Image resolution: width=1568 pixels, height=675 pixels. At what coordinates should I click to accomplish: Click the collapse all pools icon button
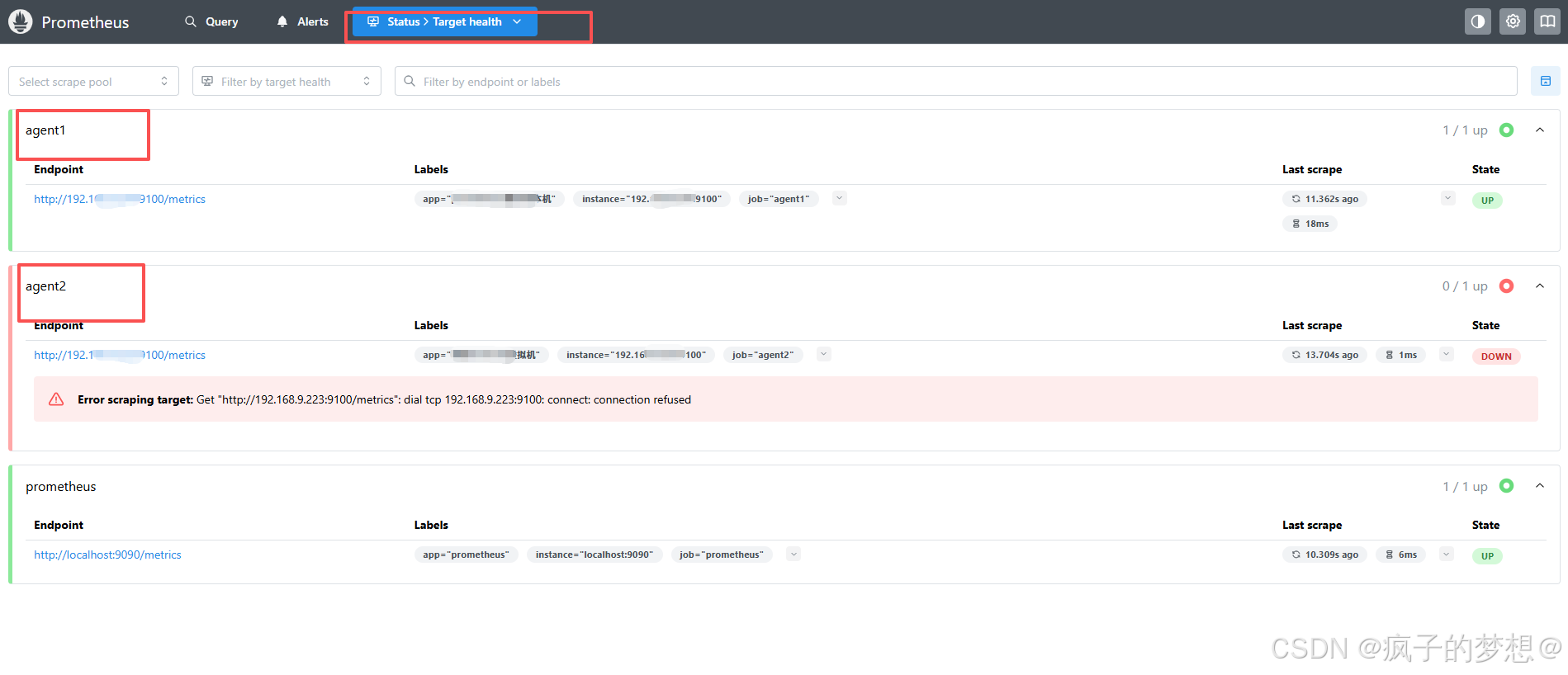[1545, 81]
